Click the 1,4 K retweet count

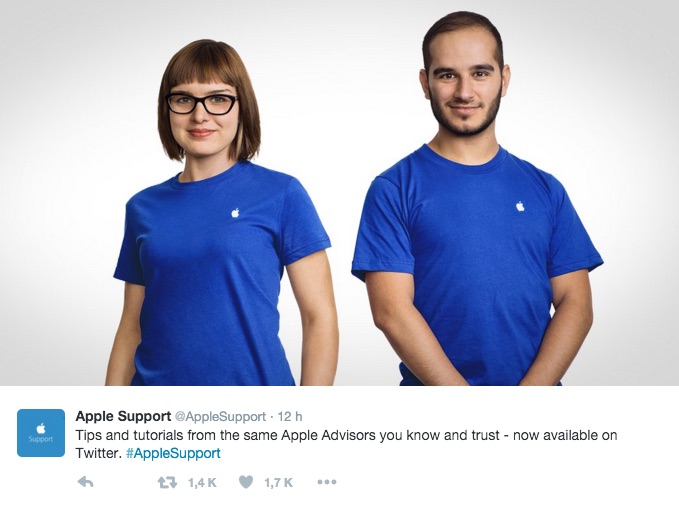click(202, 482)
